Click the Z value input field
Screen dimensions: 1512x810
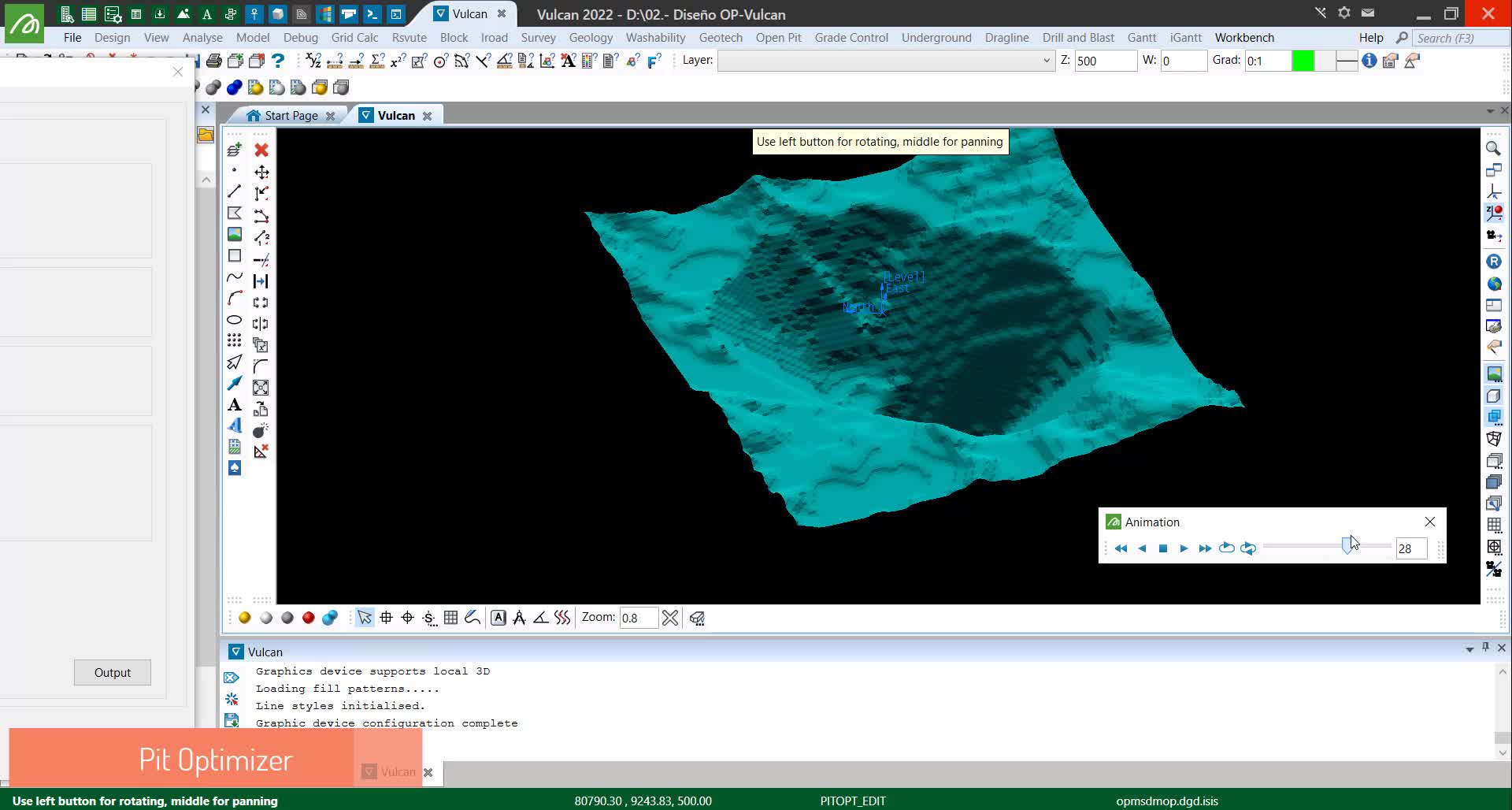[x=1106, y=61]
